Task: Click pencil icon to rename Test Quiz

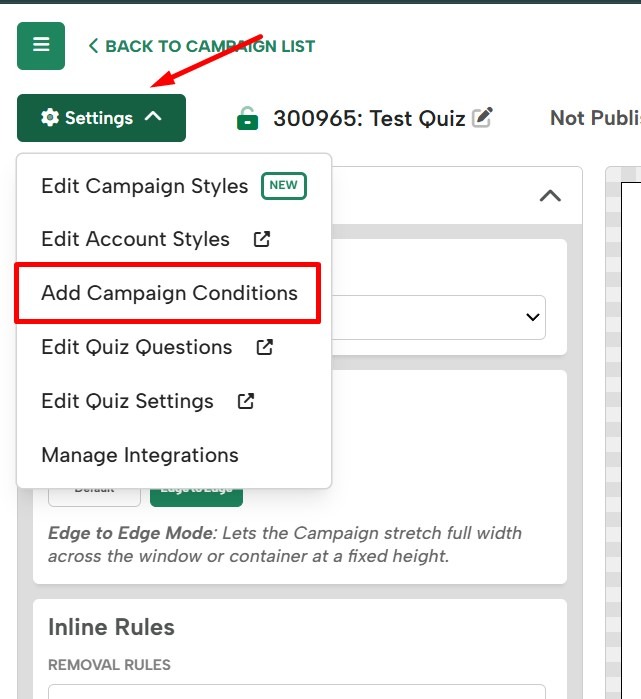Action: (x=483, y=118)
